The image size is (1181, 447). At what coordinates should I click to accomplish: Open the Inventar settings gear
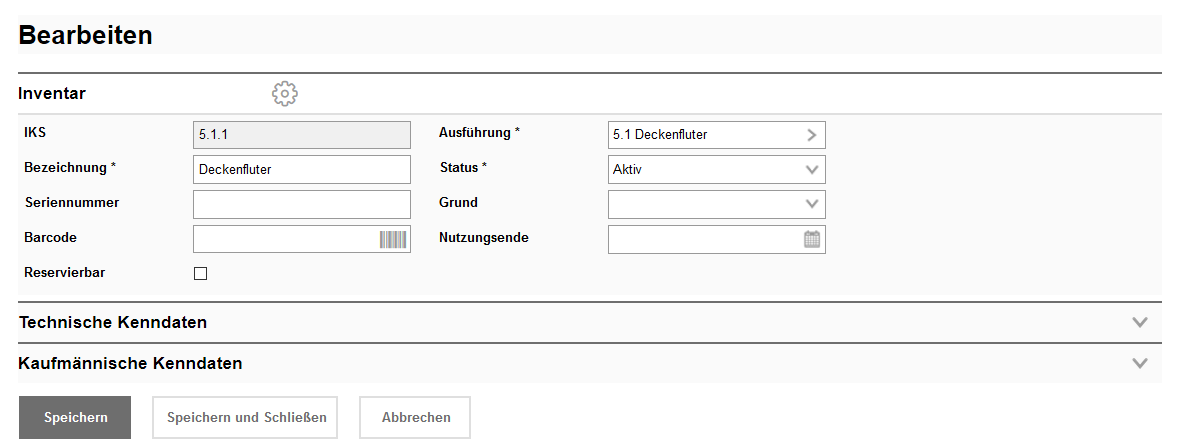[x=285, y=94]
